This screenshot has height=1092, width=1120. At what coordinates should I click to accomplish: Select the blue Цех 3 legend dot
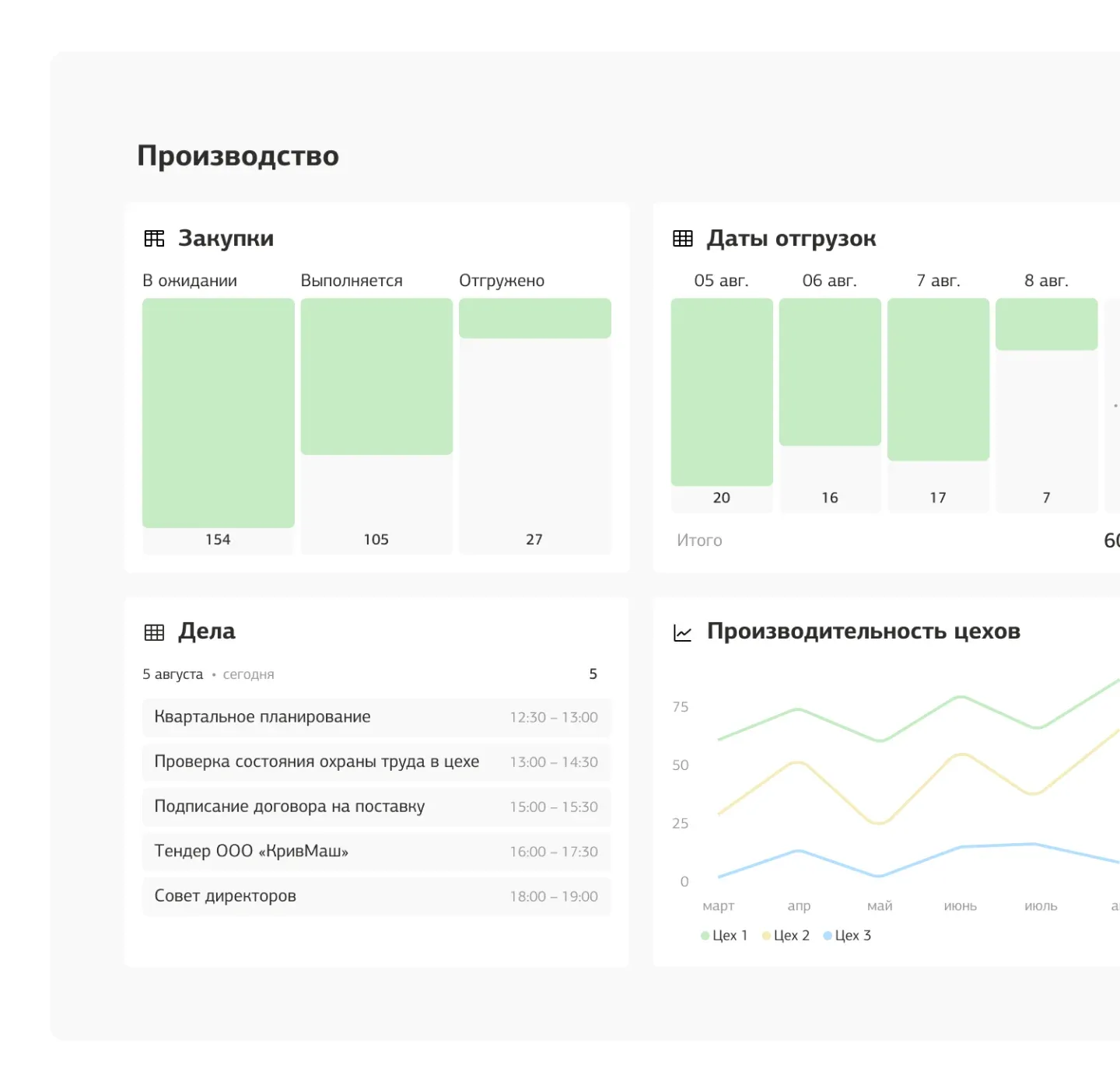pos(828,936)
